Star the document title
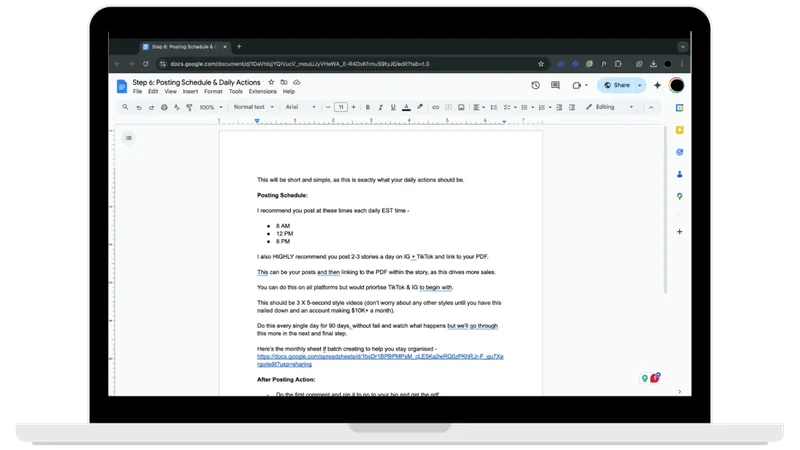The image size is (800, 450). click(271, 82)
